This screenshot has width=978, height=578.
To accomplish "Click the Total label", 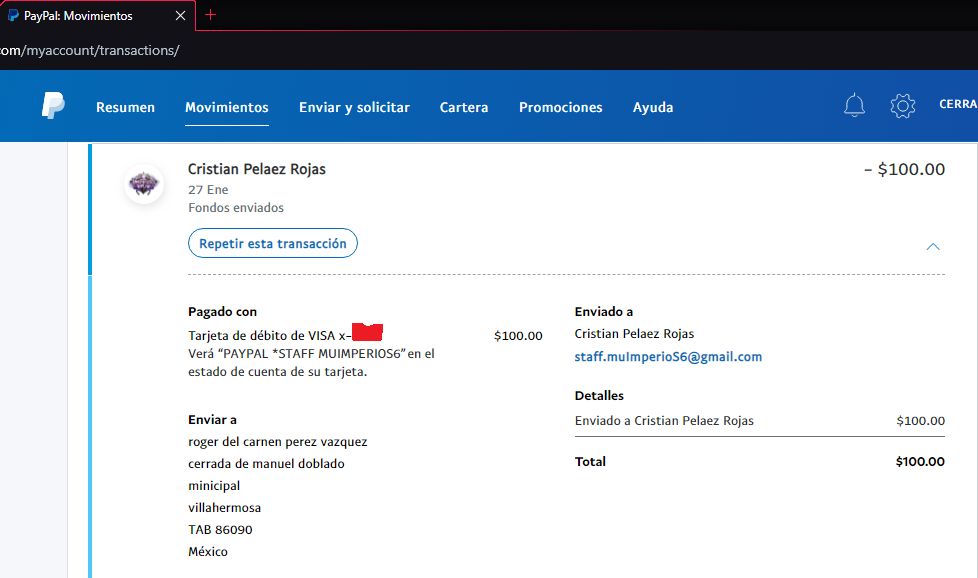I will (x=590, y=461).
